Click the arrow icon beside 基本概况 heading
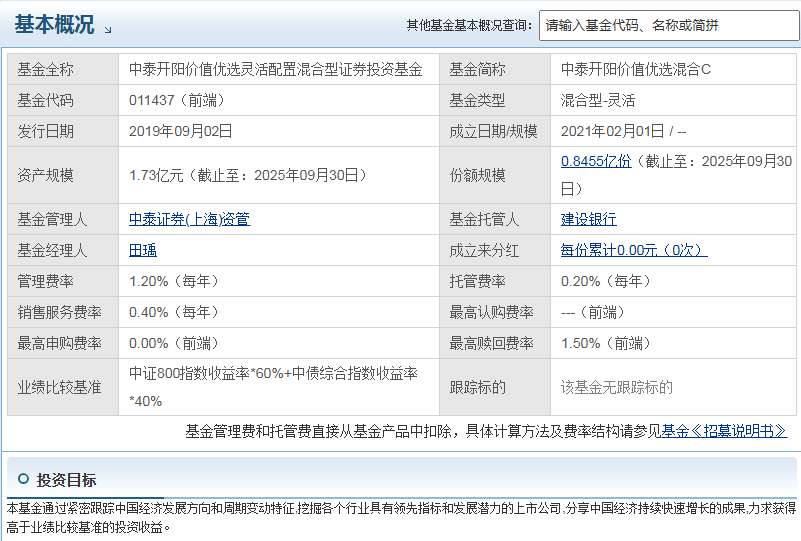 click(x=108, y=30)
